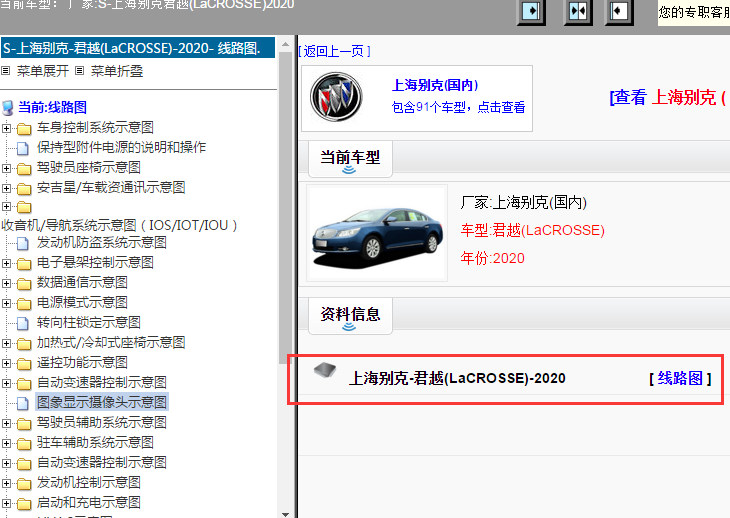Viewport: 730px width, 518px height.
Task: Click the Buick logo image
Action: point(336,97)
